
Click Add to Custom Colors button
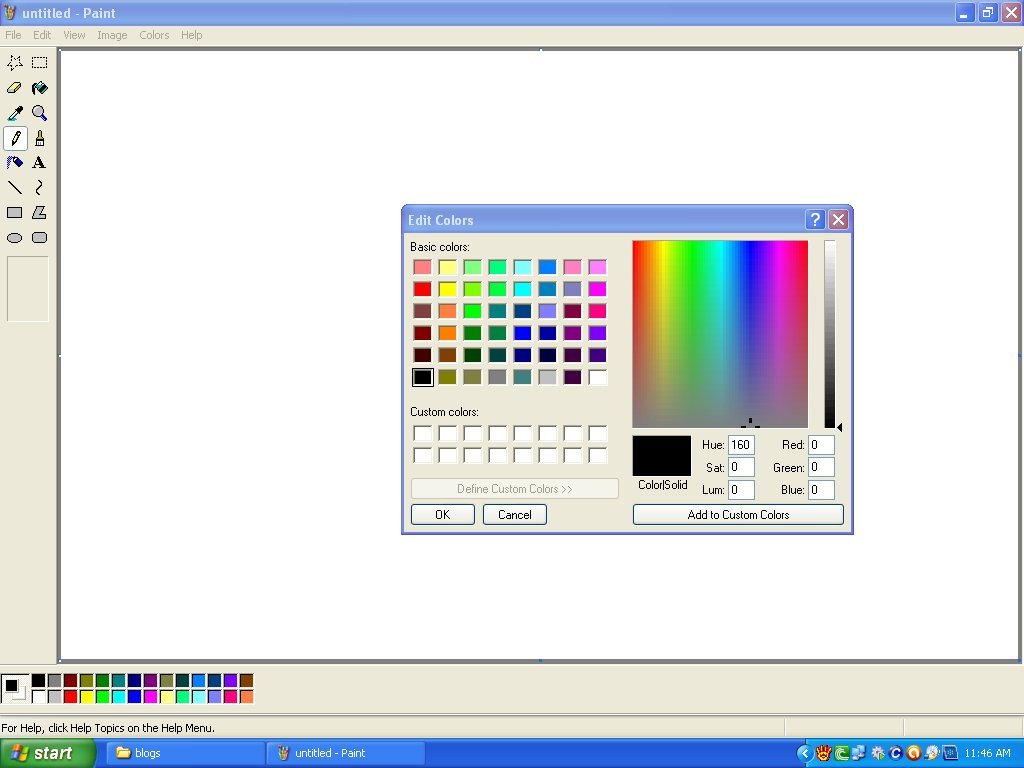coord(738,515)
